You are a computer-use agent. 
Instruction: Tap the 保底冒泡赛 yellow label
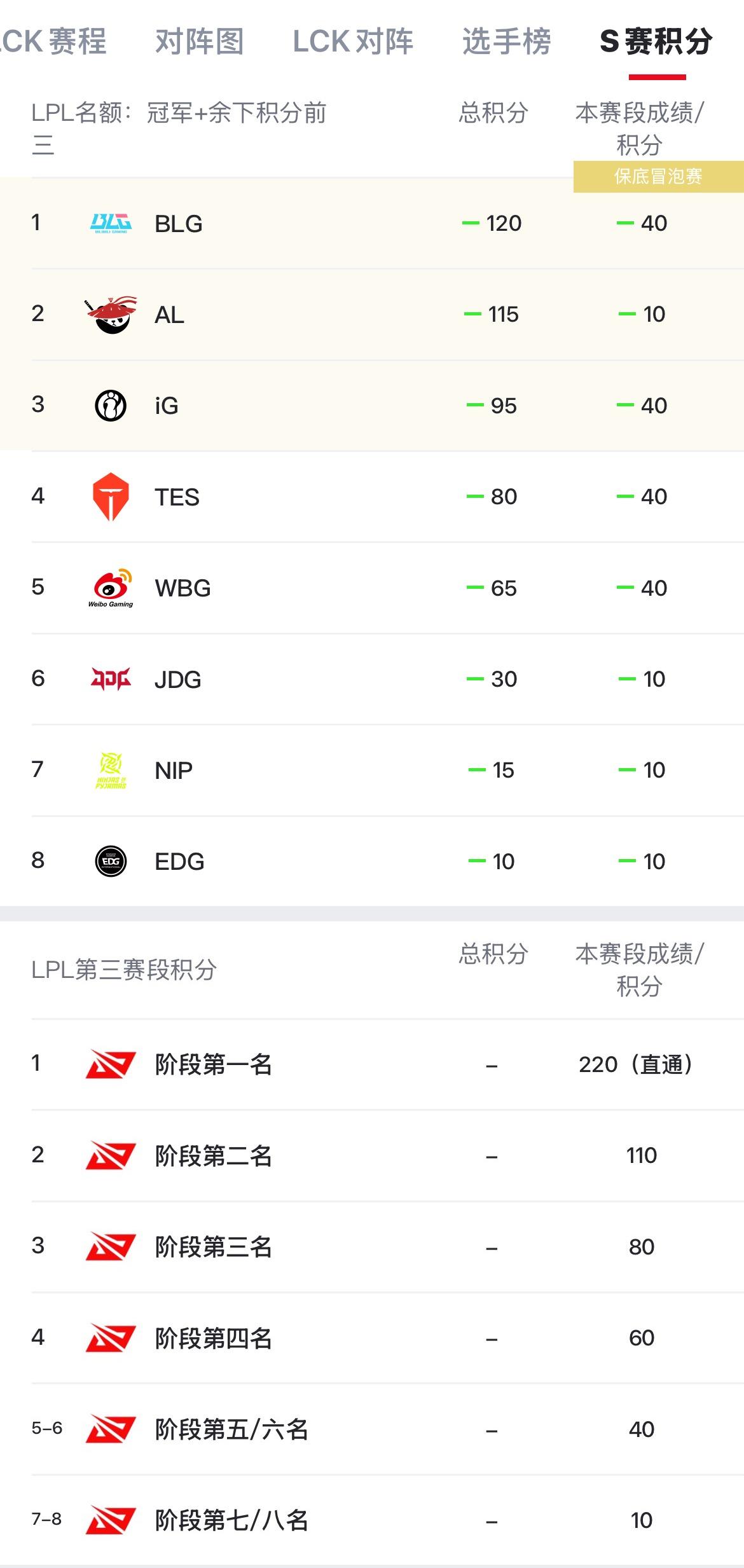[659, 176]
